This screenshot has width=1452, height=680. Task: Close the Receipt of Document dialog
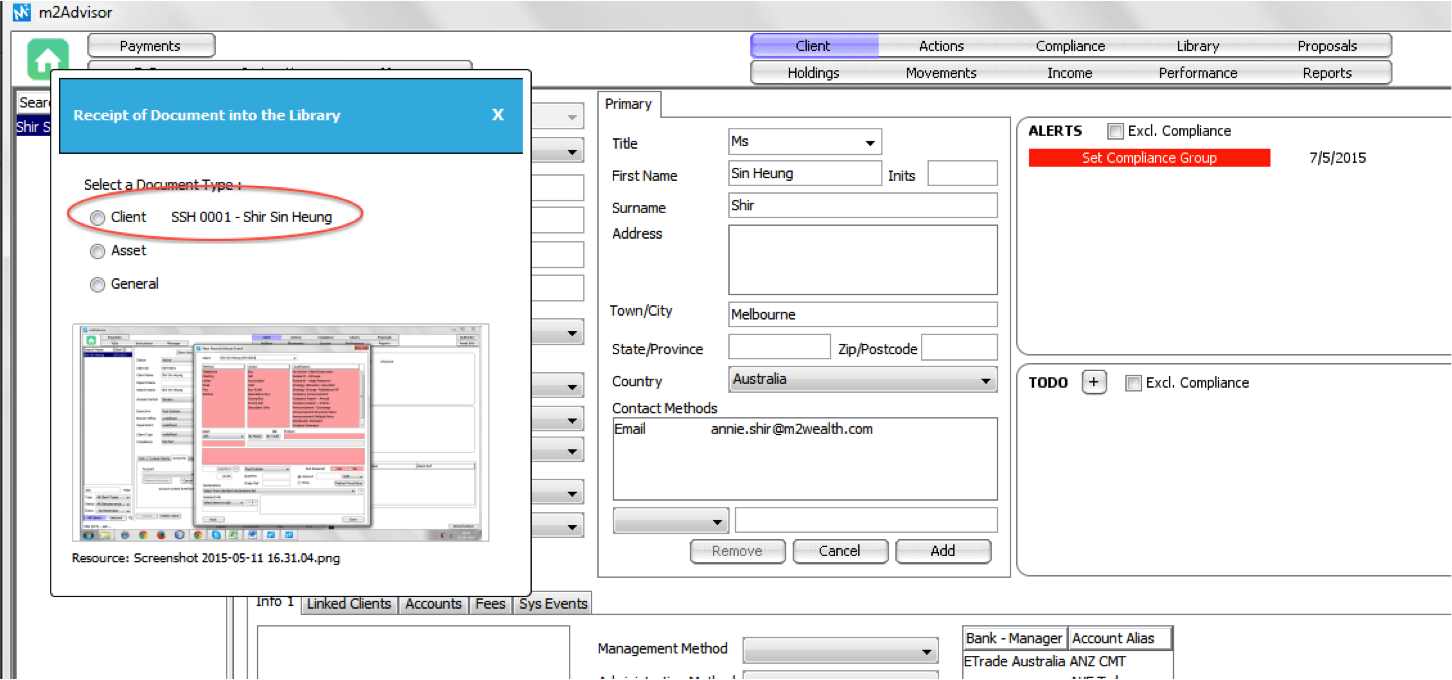click(x=497, y=115)
